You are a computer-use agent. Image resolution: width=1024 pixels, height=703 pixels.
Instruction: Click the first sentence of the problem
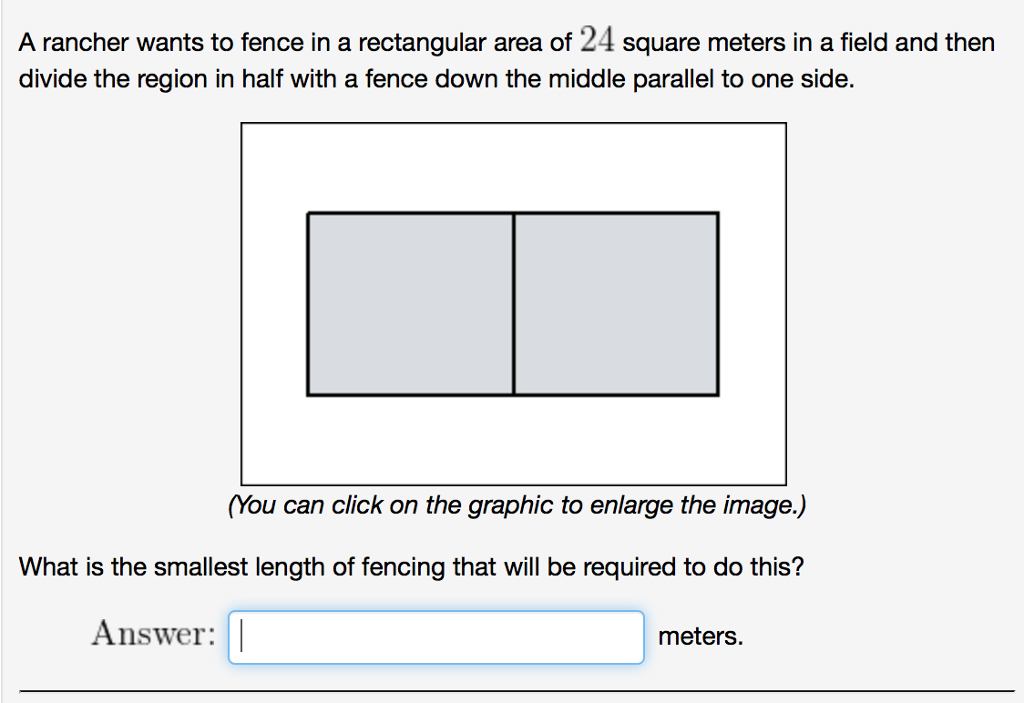pyautogui.click(x=400, y=42)
